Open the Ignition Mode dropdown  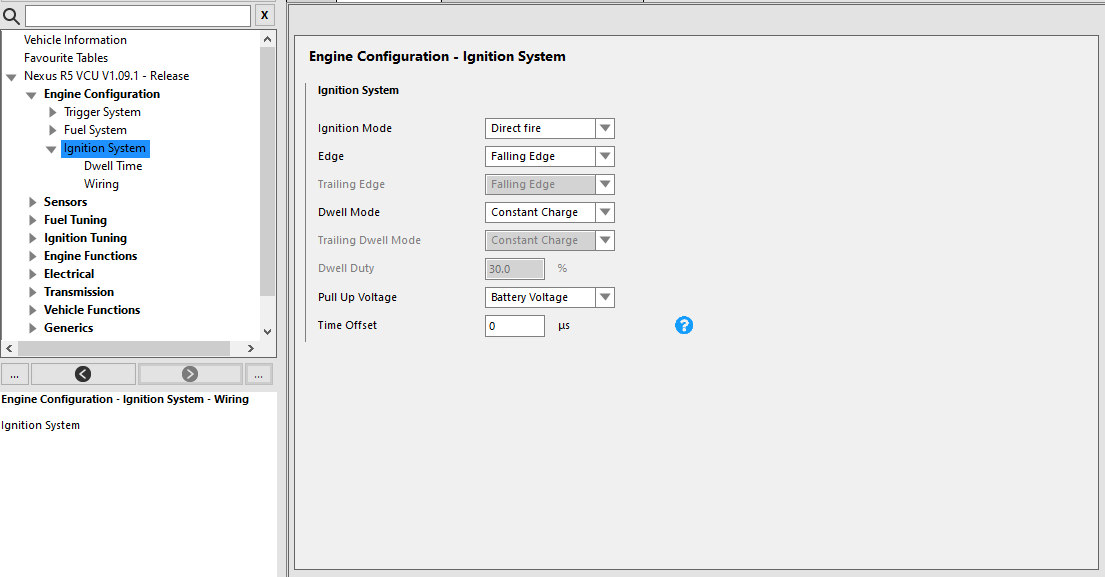point(604,128)
